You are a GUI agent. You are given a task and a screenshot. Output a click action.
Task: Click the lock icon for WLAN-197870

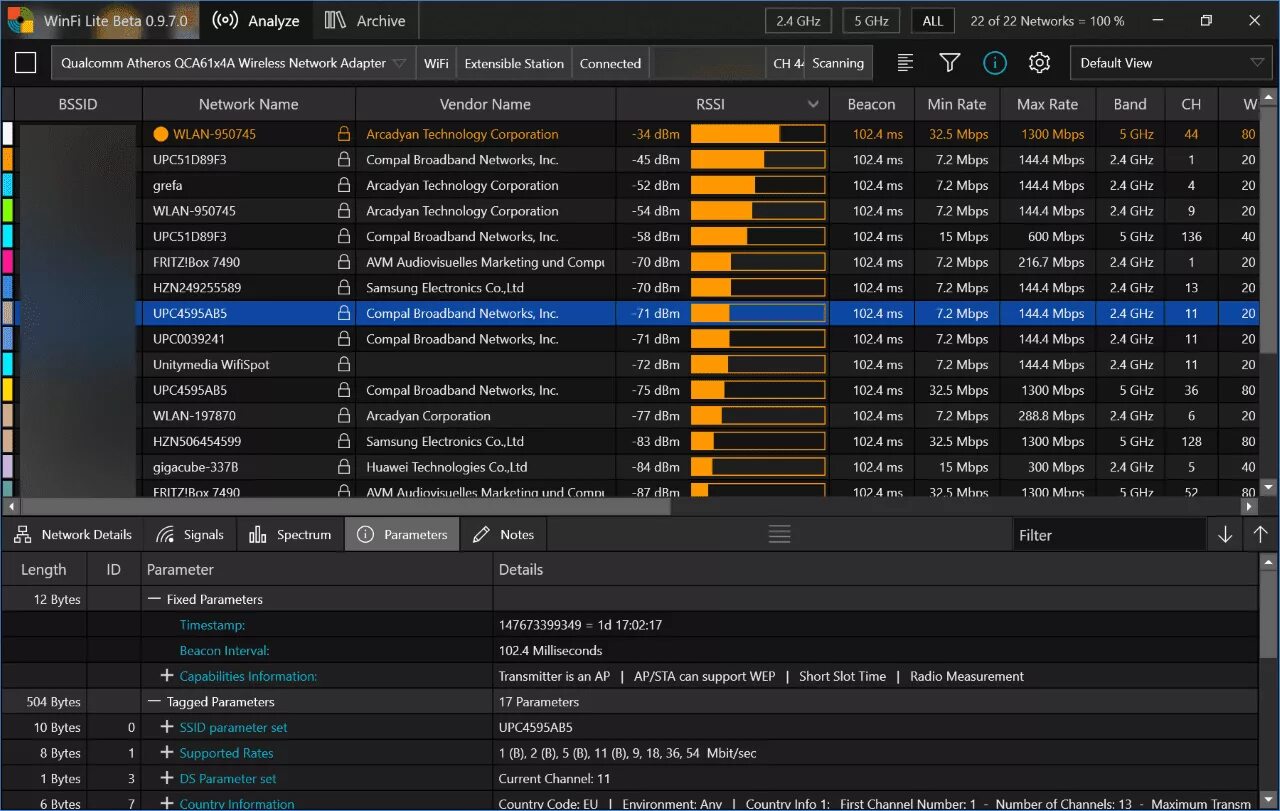click(343, 416)
